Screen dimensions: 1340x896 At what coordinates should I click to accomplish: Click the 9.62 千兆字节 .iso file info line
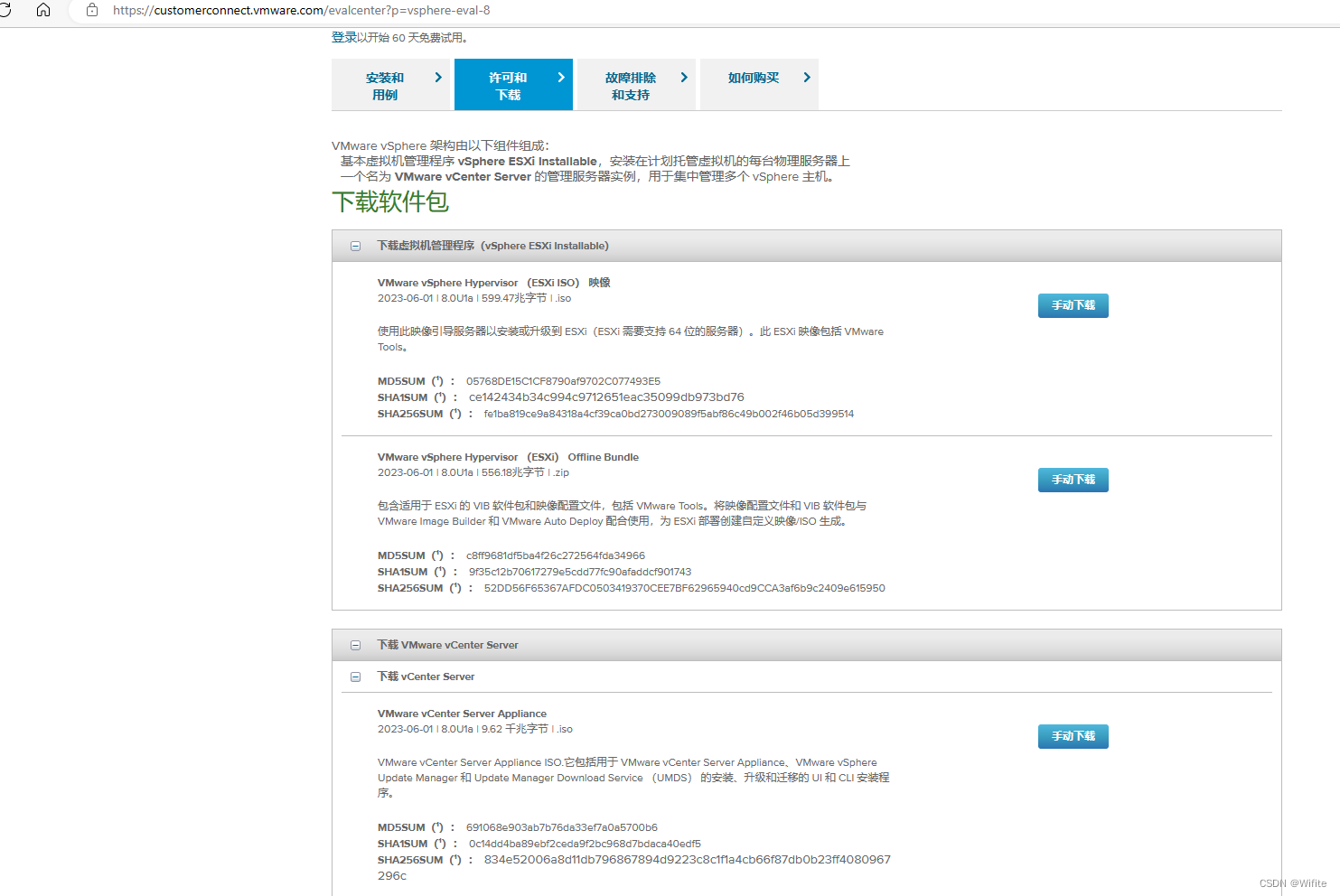(x=475, y=729)
